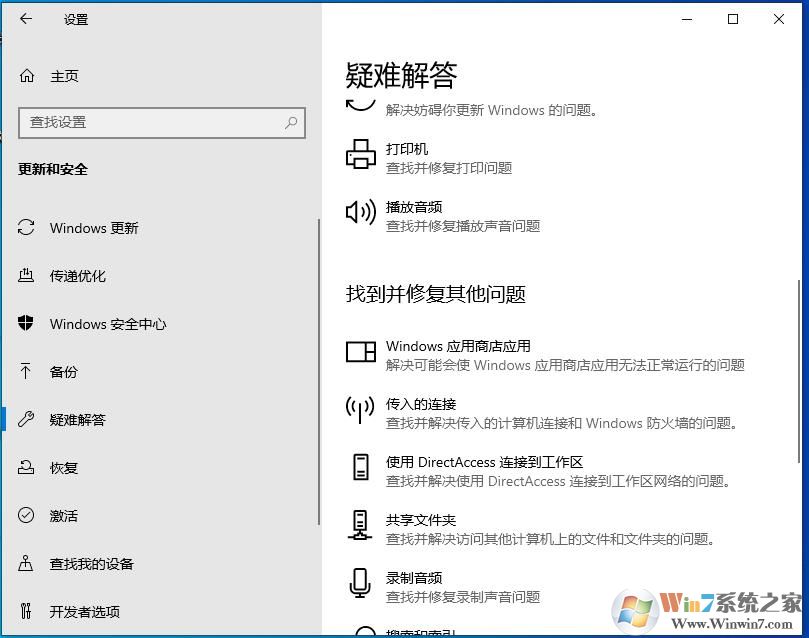Minimize the 设置 window
Image resolution: width=809 pixels, height=638 pixels.
(x=687, y=19)
